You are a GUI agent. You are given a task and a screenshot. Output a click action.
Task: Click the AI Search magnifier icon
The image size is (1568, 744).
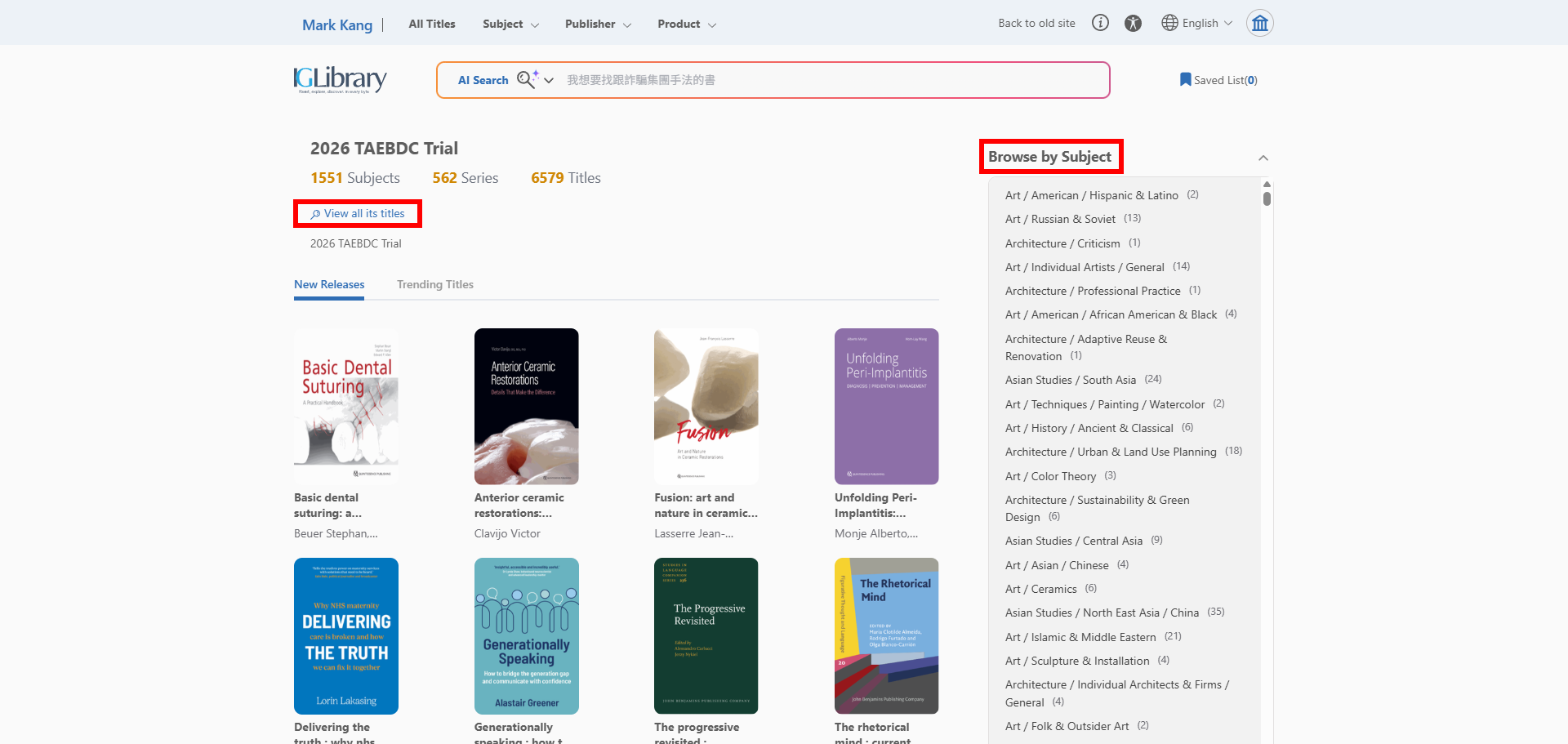point(527,79)
